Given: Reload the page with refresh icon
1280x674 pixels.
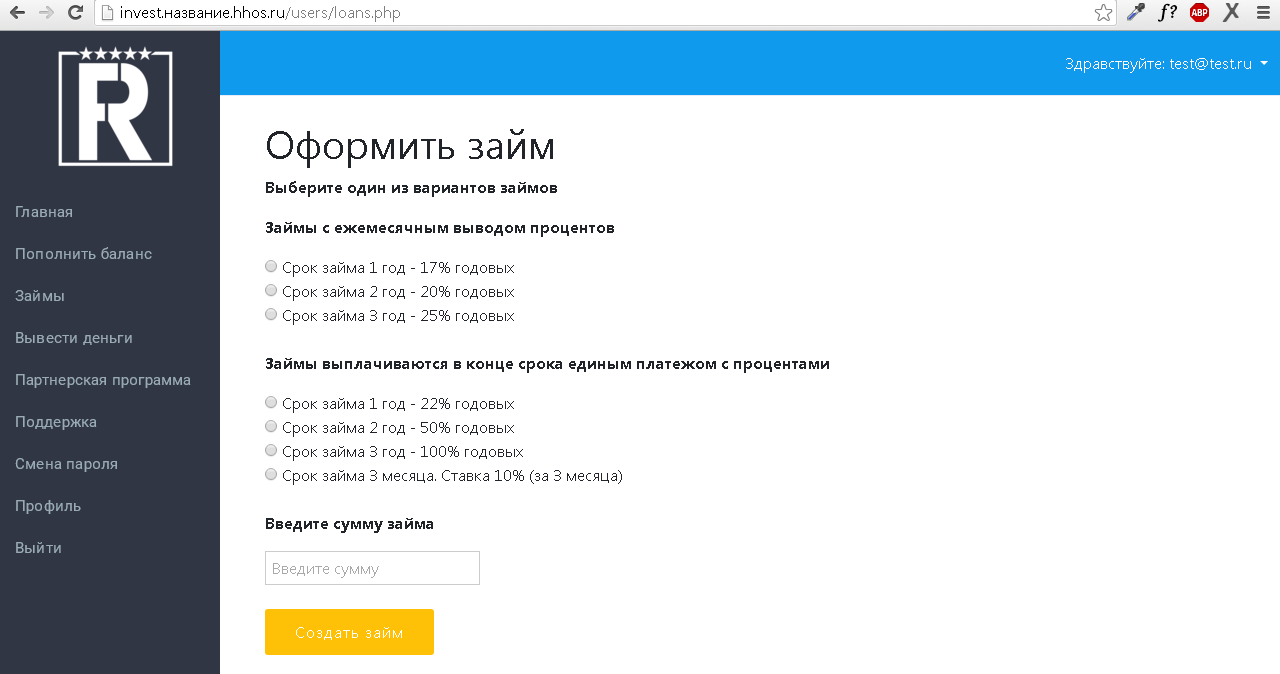Looking at the screenshot, I should pos(75,13).
